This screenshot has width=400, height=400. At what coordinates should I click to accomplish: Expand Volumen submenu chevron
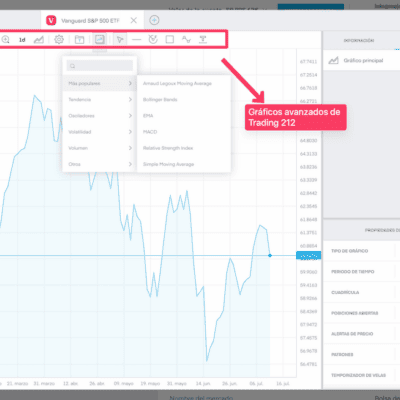coord(130,148)
